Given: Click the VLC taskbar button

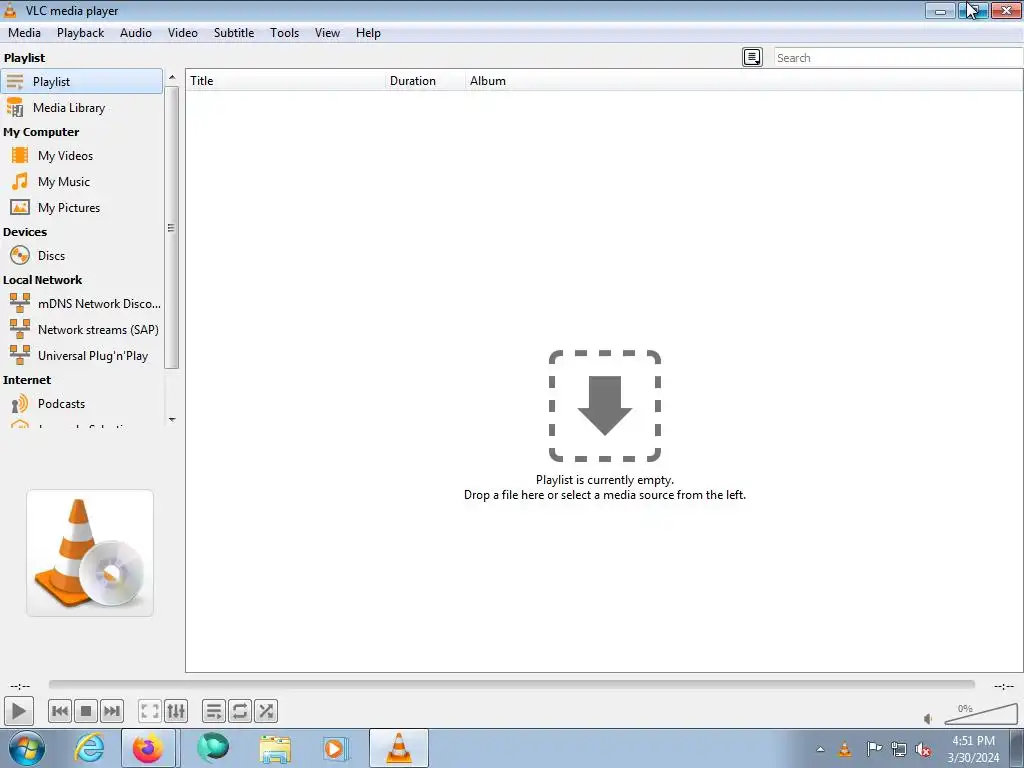Looking at the screenshot, I should pyautogui.click(x=399, y=748).
